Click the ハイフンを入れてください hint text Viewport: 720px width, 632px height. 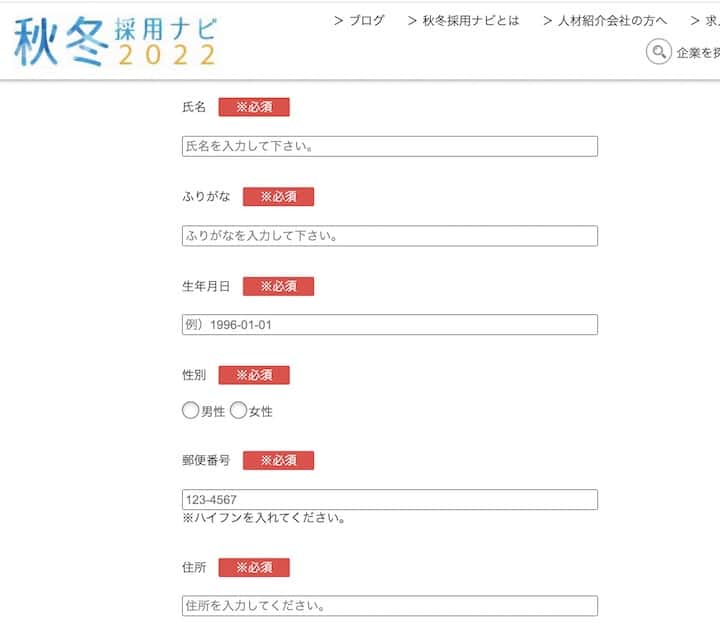[x=264, y=519]
